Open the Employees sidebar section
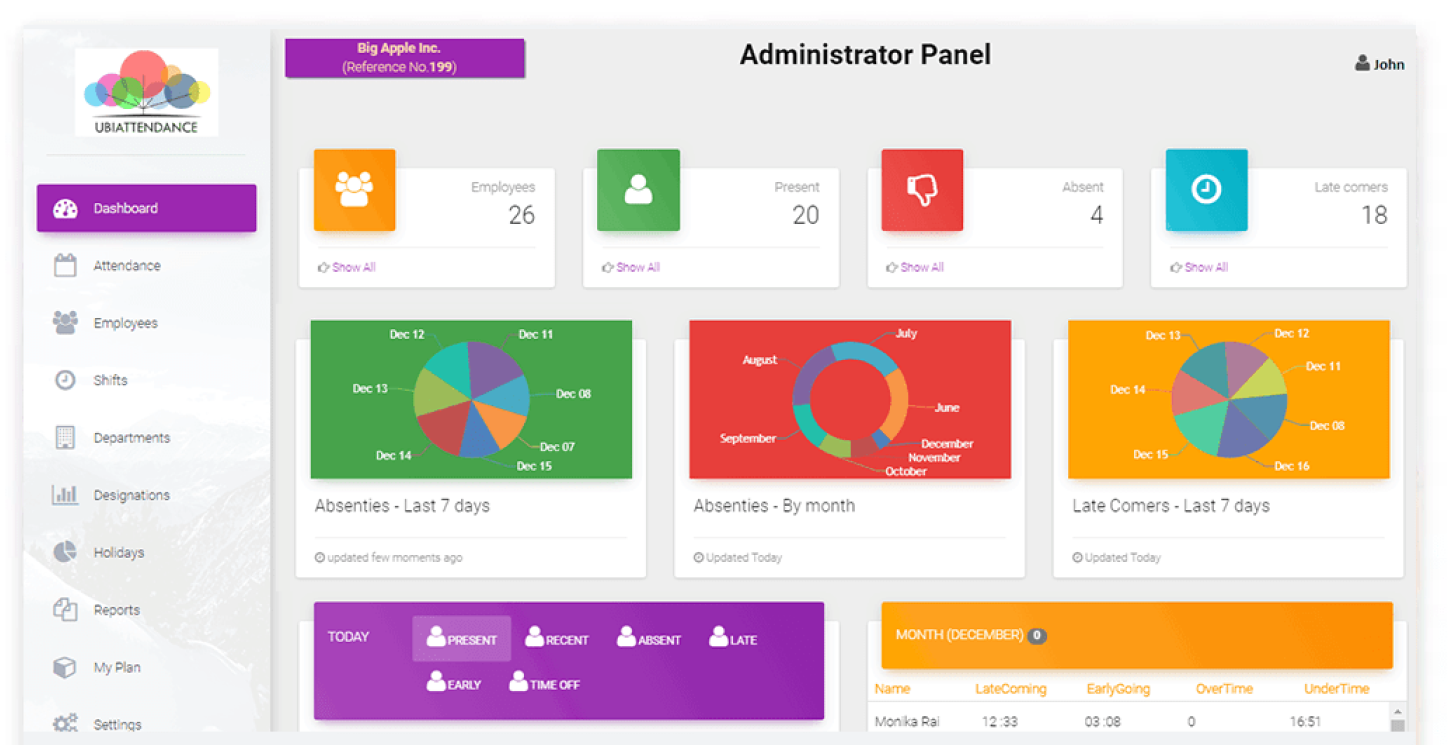The image size is (1454, 745). (126, 323)
